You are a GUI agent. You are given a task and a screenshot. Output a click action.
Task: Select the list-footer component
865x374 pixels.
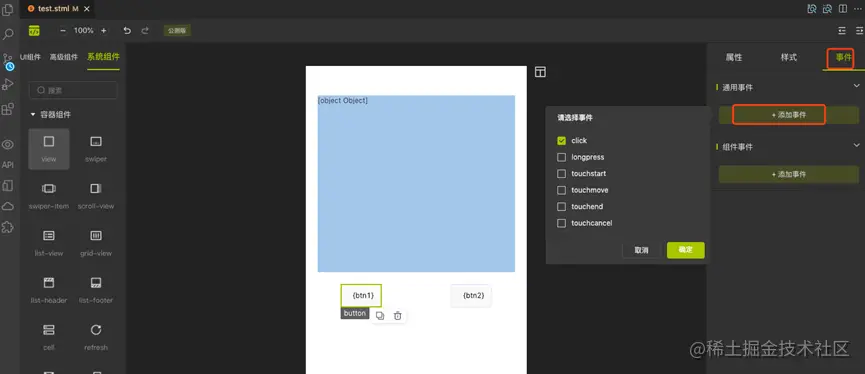tap(95, 290)
